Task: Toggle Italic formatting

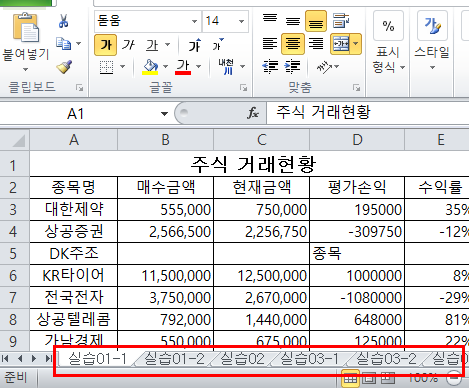Action: (x=128, y=45)
